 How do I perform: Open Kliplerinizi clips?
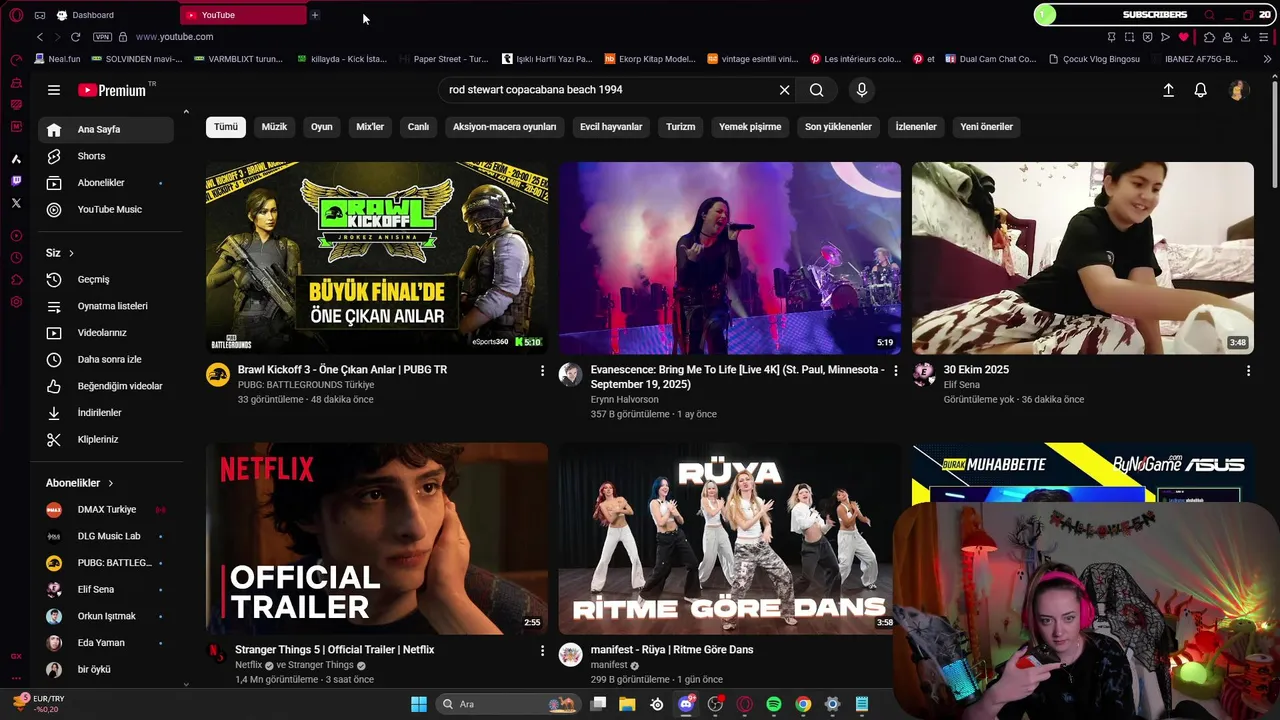pyautogui.click(x=106, y=440)
